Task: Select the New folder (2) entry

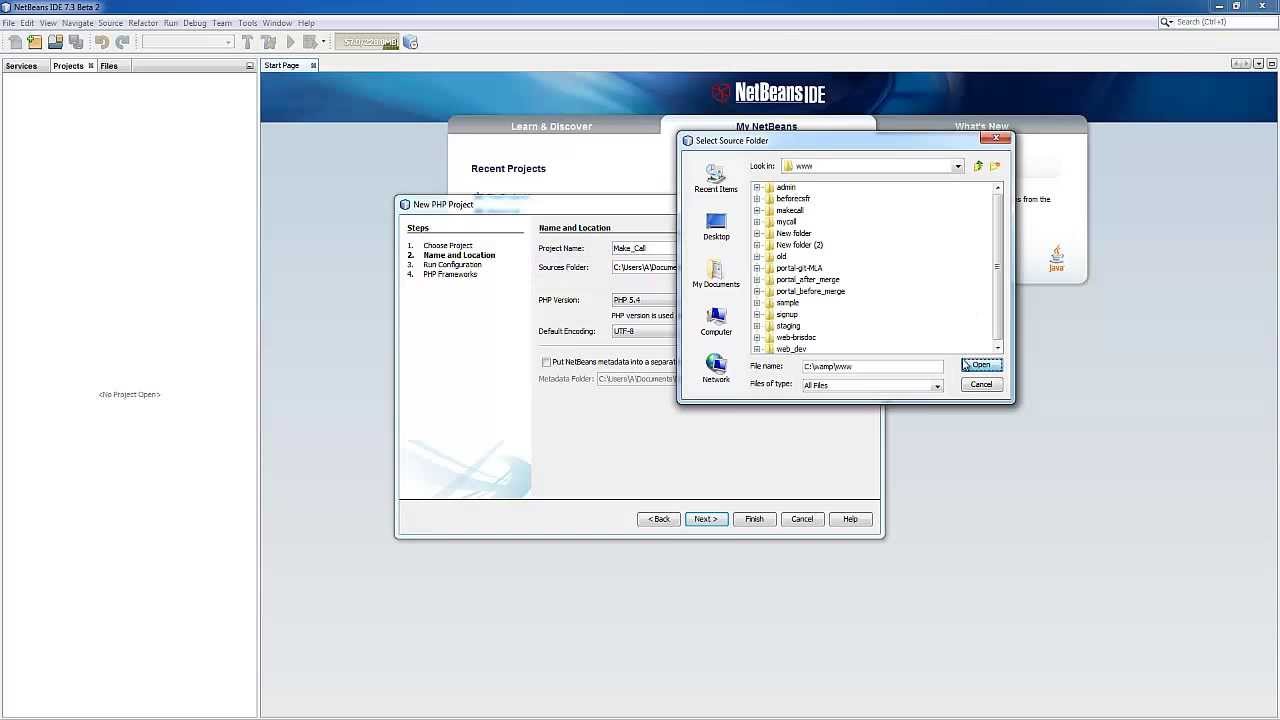Action: click(x=799, y=245)
